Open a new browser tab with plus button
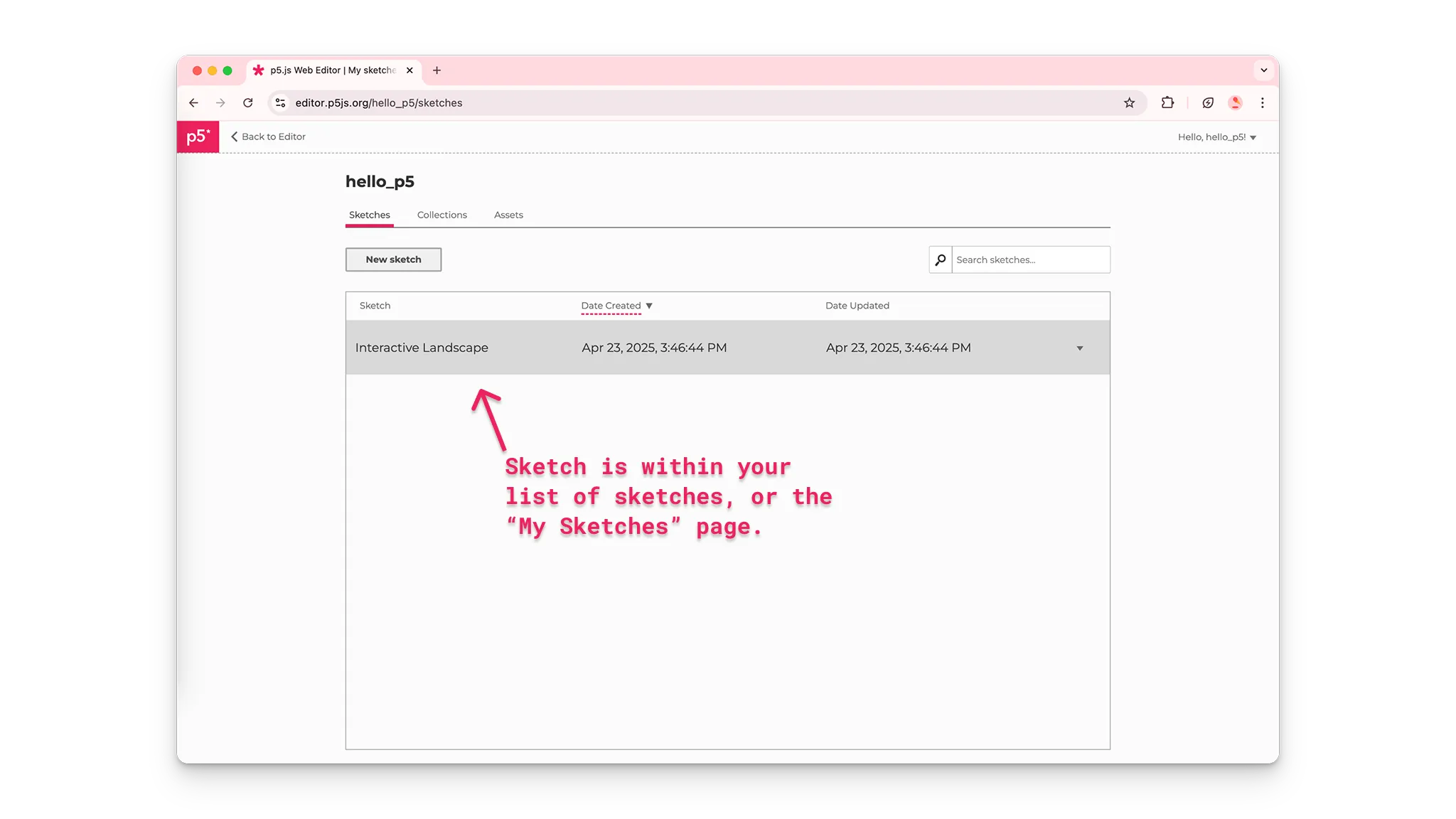1456x819 pixels. coord(437,70)
